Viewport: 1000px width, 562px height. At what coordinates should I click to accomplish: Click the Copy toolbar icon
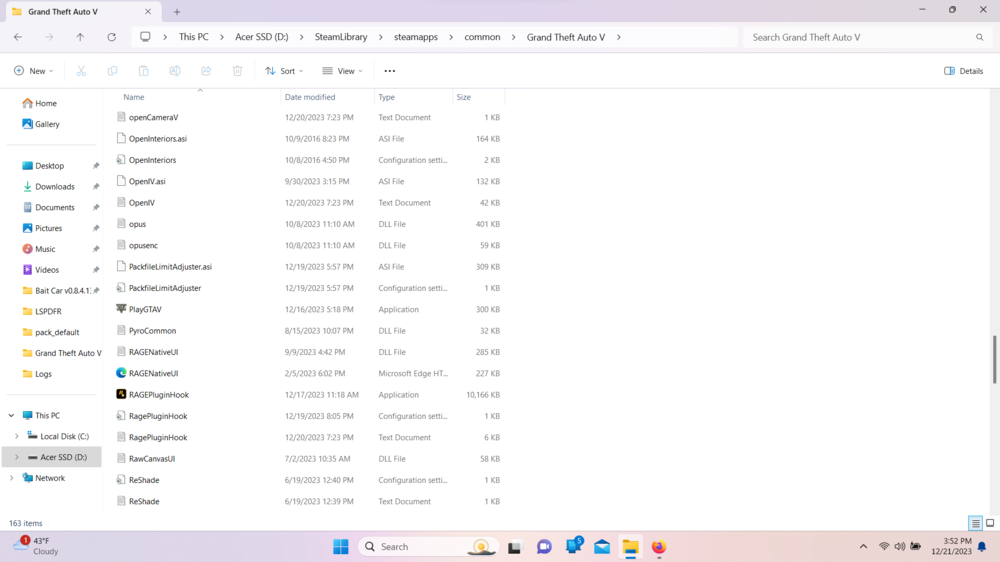pos(112,71)
